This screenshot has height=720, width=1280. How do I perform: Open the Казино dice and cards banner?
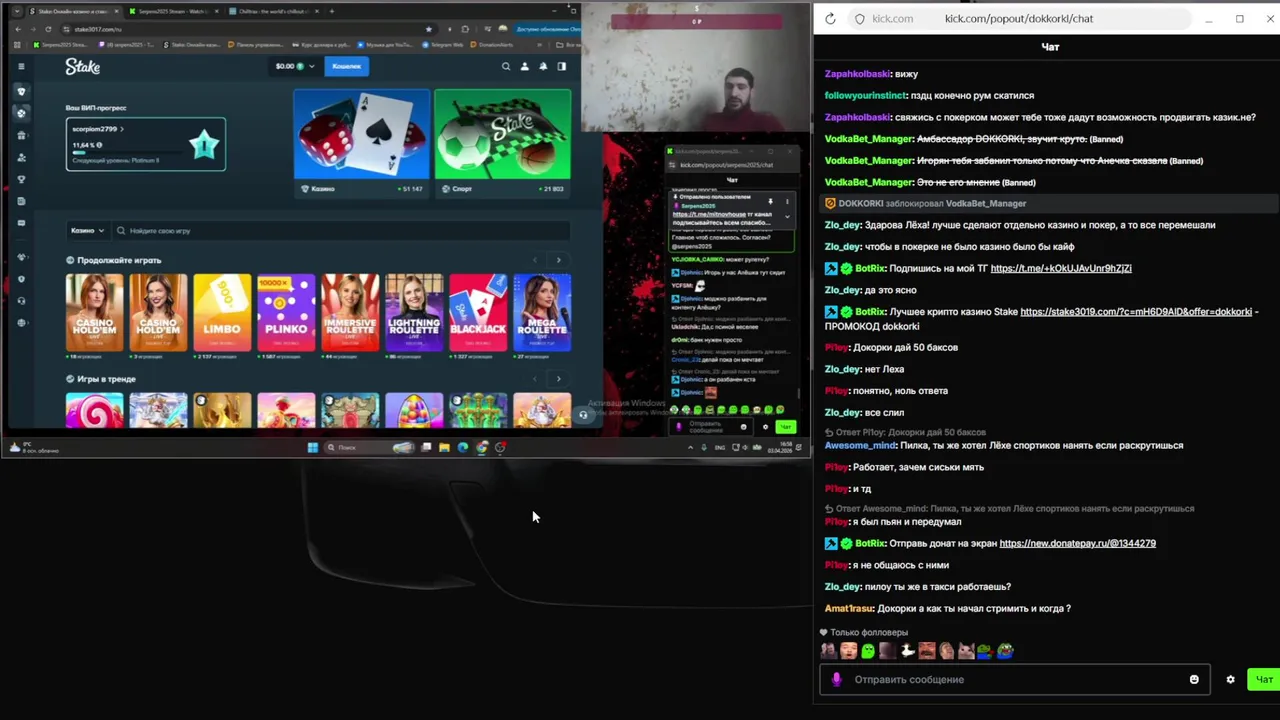coord(362,143)
